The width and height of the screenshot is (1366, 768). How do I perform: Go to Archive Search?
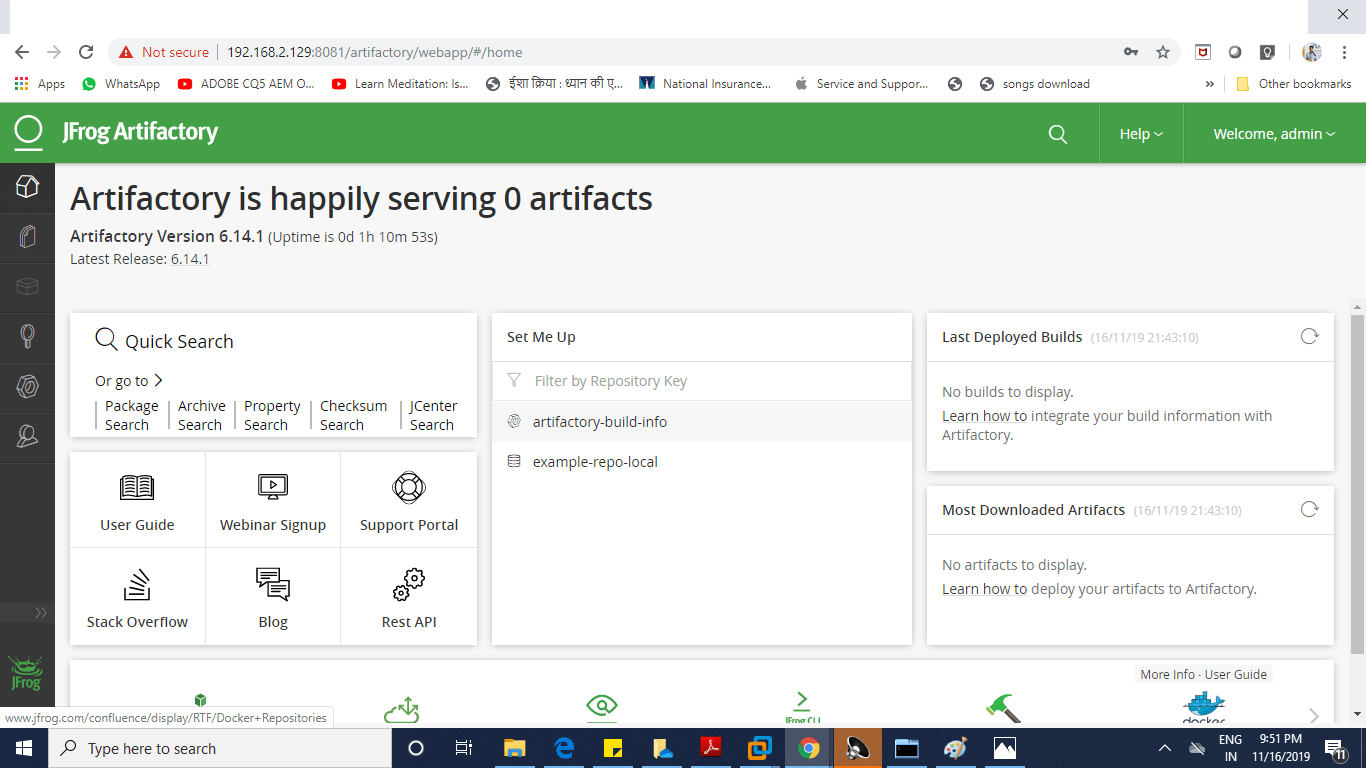coord(201,415)
